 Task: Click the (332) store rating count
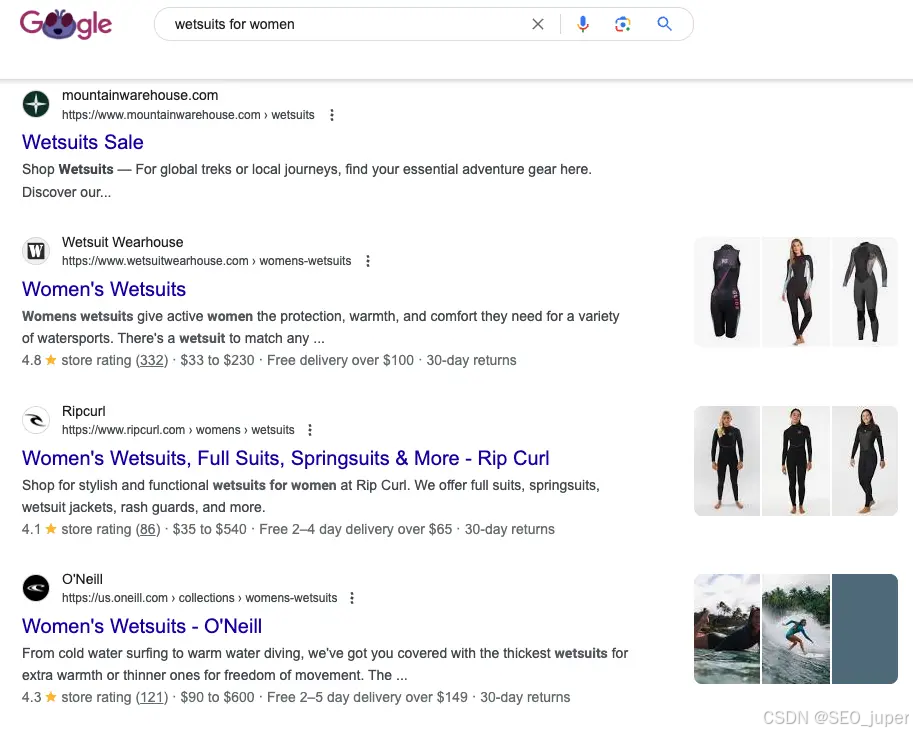tap(151, 360)
